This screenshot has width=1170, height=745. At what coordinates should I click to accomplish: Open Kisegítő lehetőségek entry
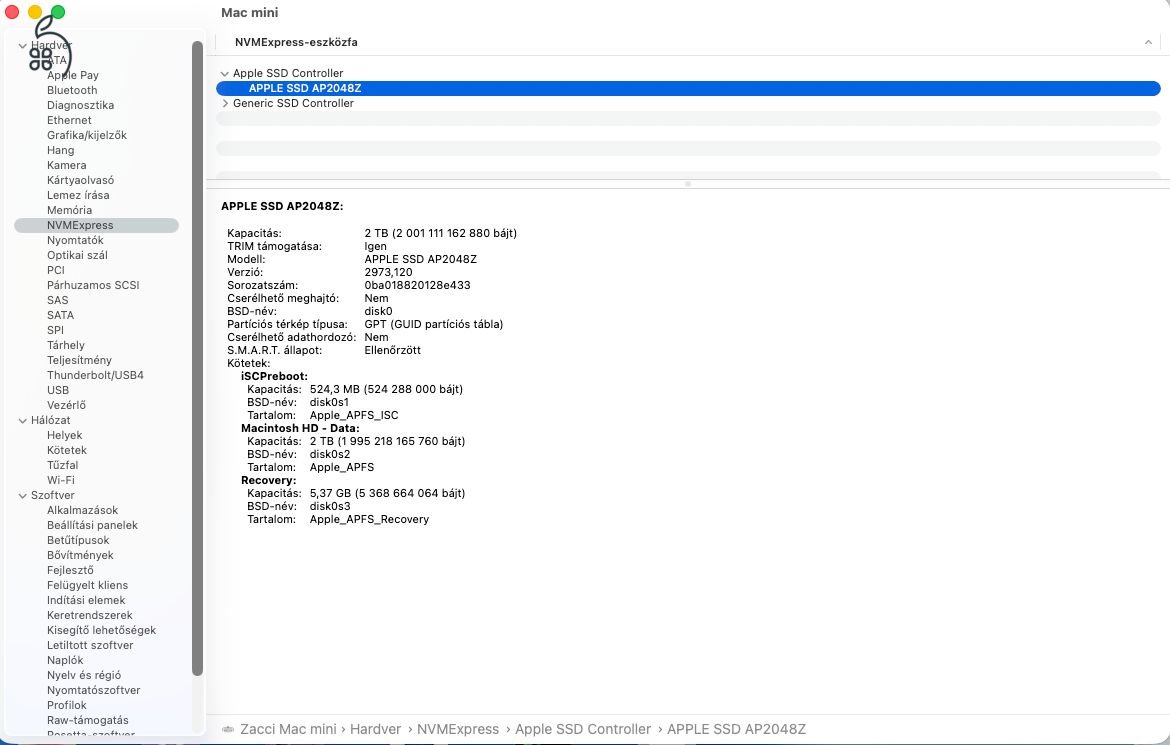coord(101,630)
